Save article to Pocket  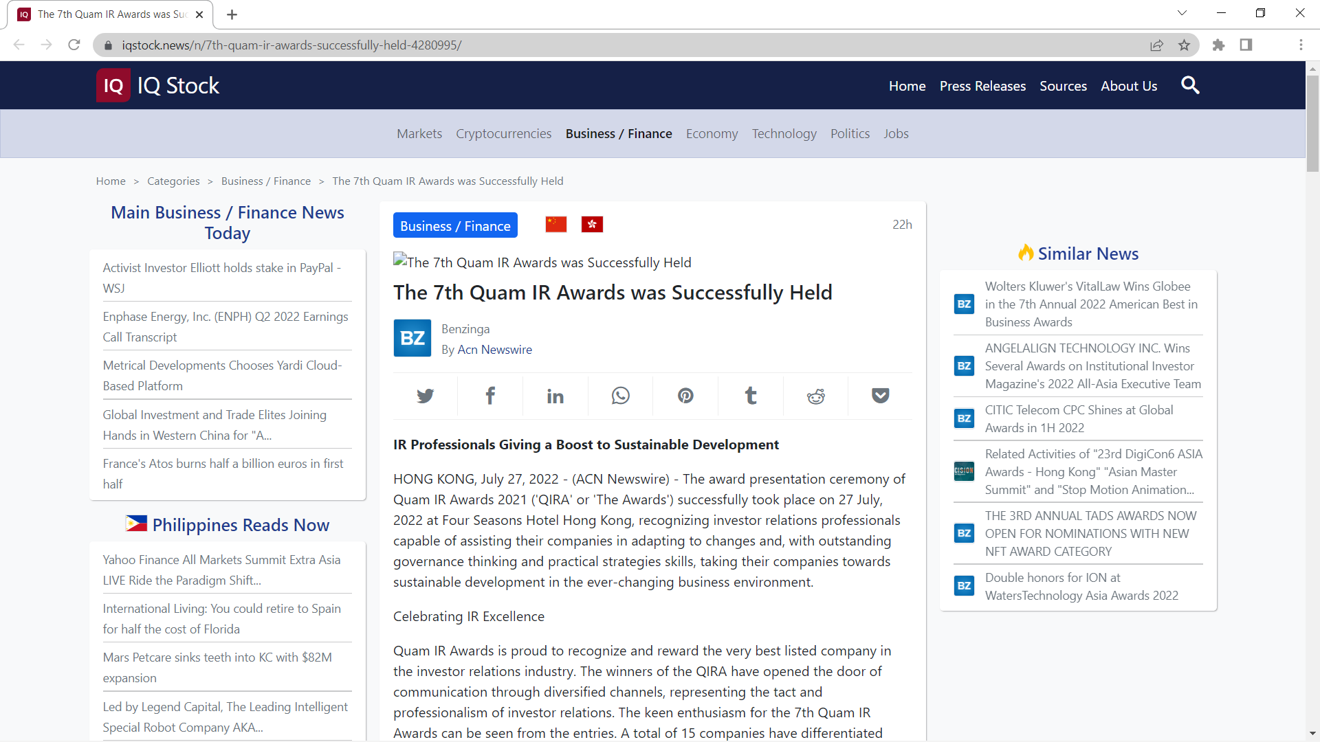(x=880, y=396)
